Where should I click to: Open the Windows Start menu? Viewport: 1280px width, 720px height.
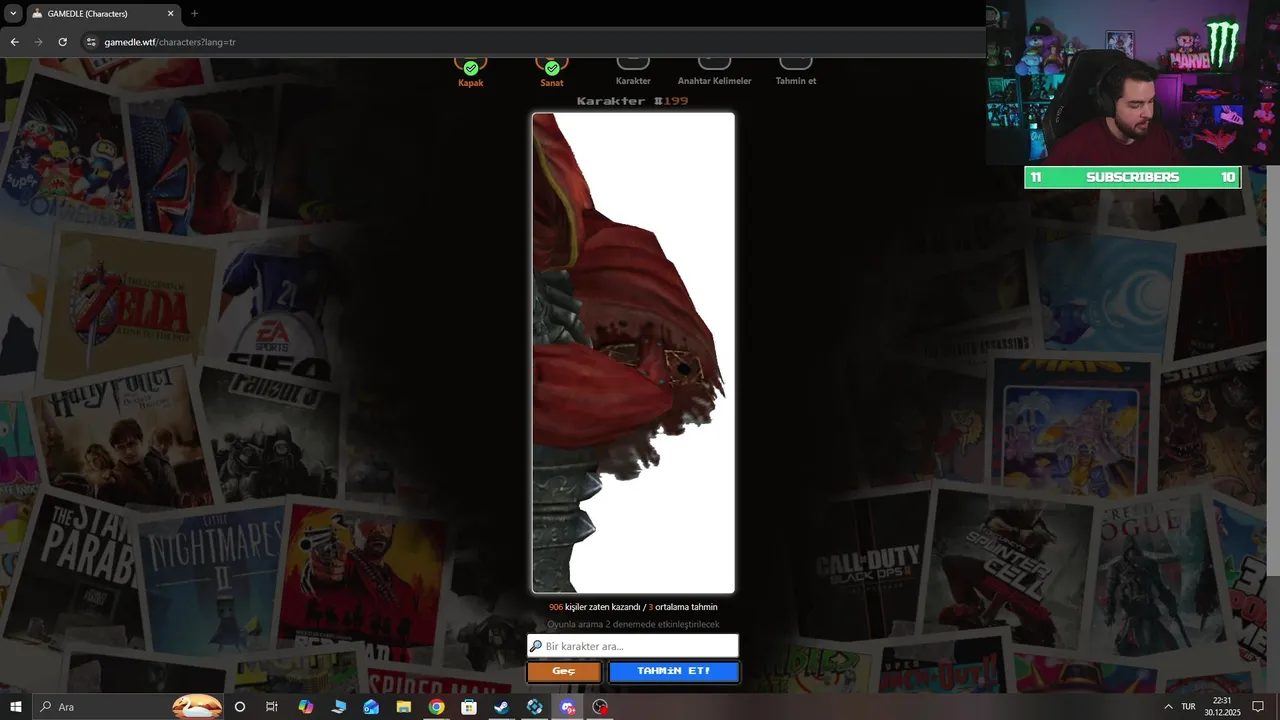point(16,707)
